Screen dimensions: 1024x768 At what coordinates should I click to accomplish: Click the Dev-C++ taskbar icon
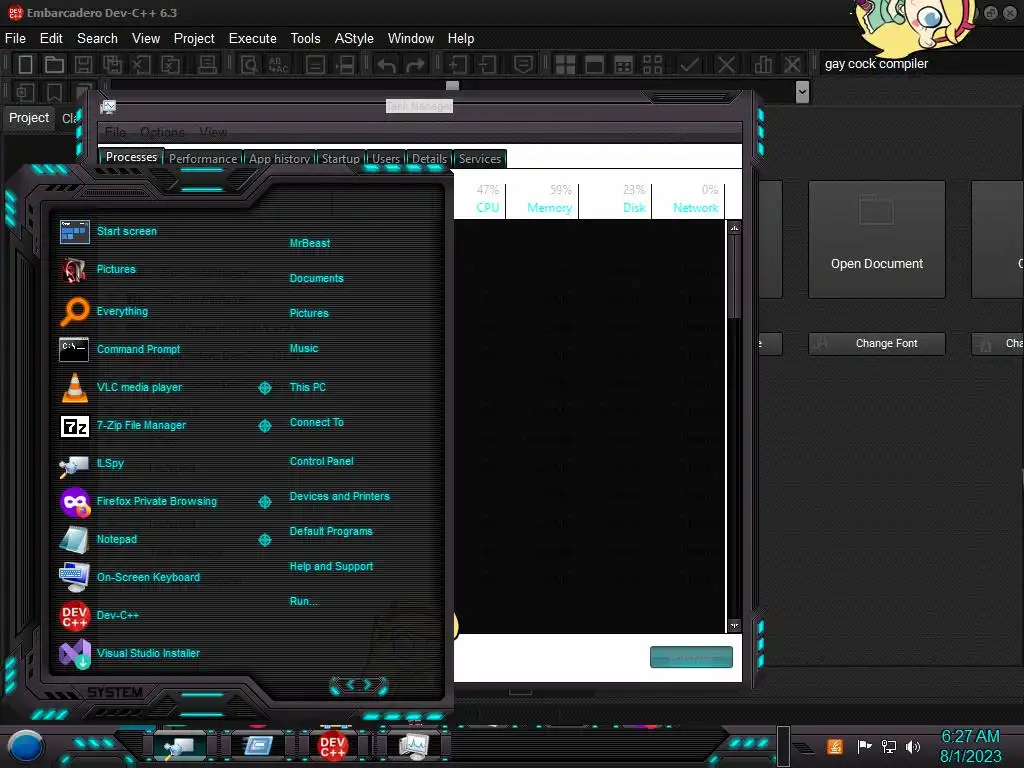point(332,746)
